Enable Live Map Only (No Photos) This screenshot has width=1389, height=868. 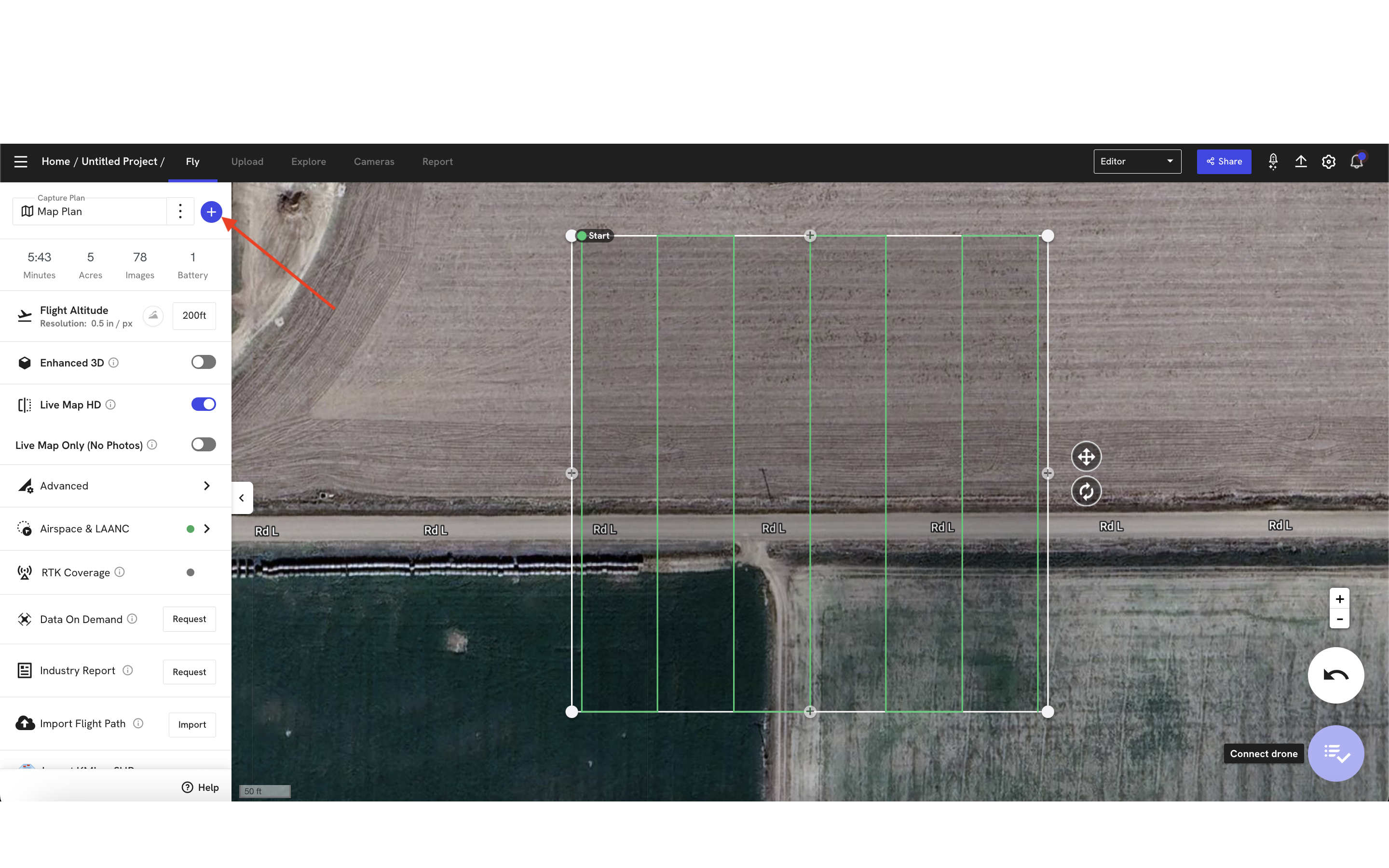tap(203, 444)
